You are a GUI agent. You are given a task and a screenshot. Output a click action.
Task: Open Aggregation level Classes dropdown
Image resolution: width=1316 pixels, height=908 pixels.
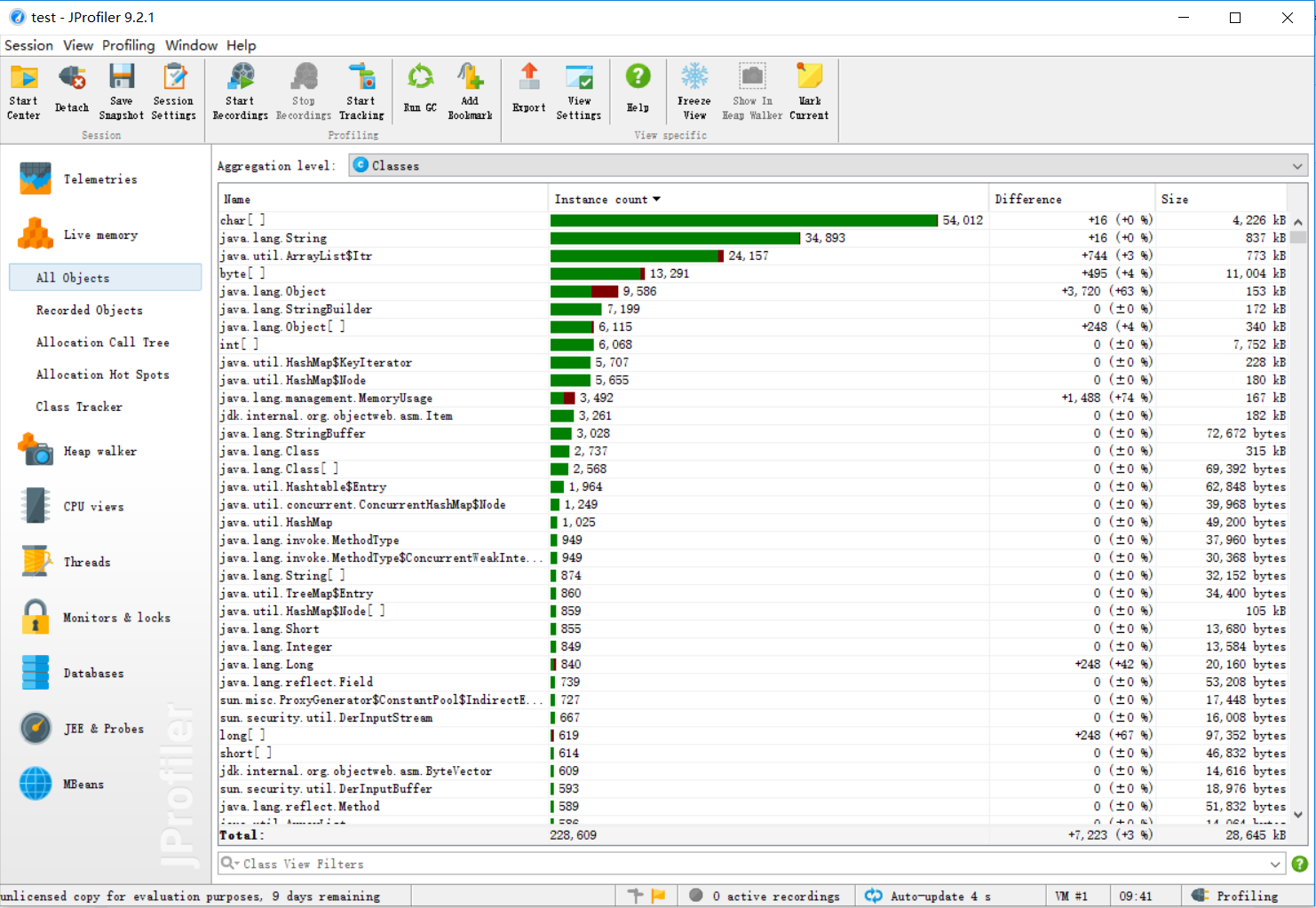[828, 166]
